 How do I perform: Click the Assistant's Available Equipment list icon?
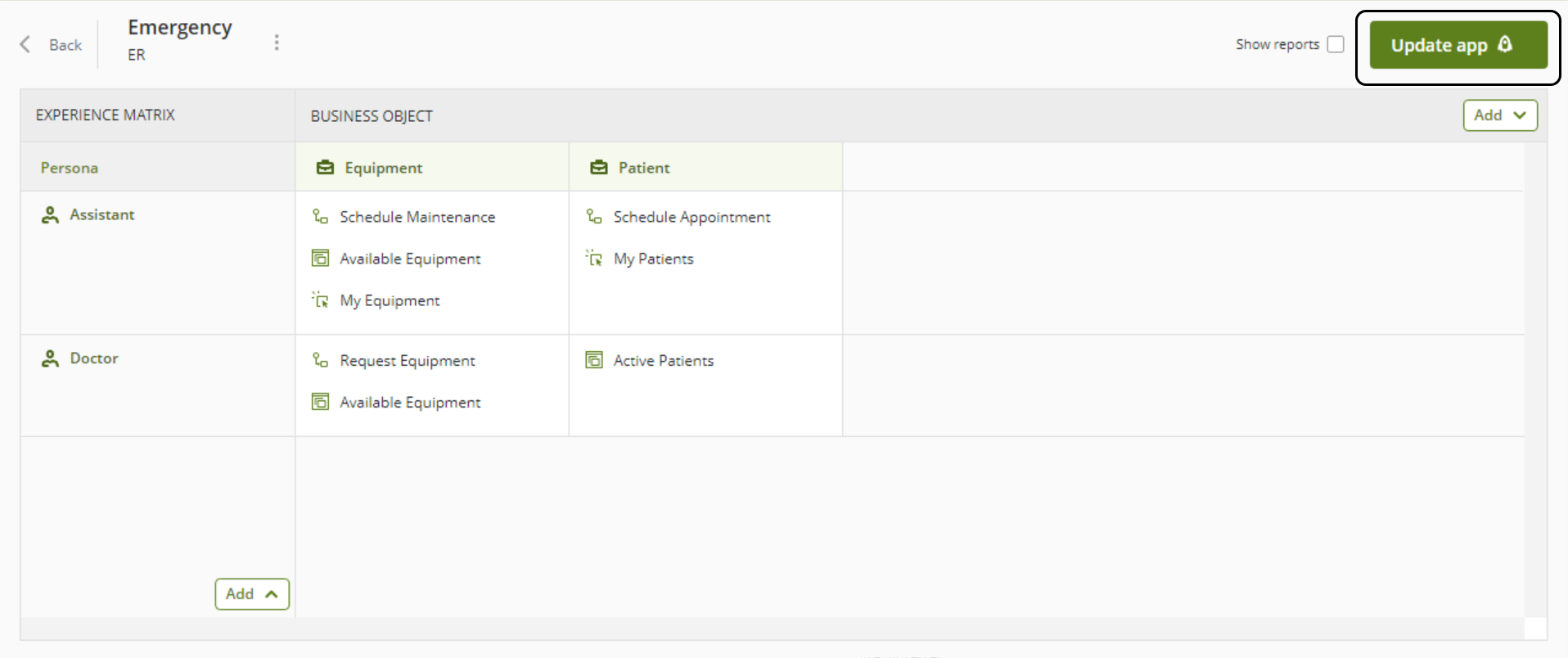point(320,259)
